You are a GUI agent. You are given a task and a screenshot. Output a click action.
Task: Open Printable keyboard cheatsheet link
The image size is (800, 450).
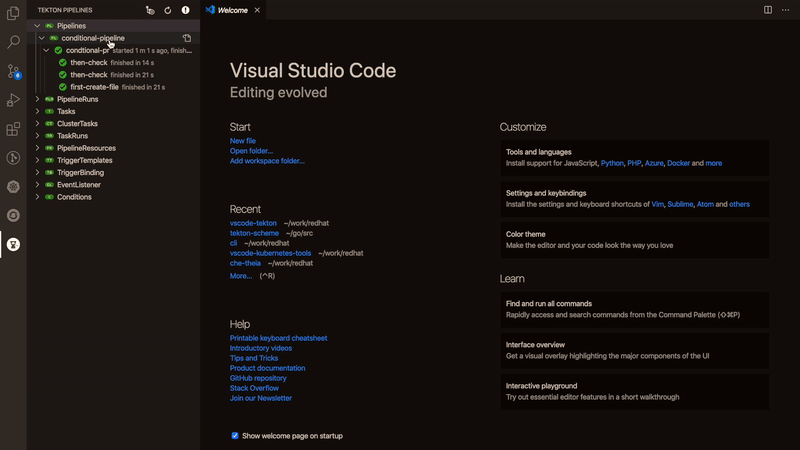(279, 338)
